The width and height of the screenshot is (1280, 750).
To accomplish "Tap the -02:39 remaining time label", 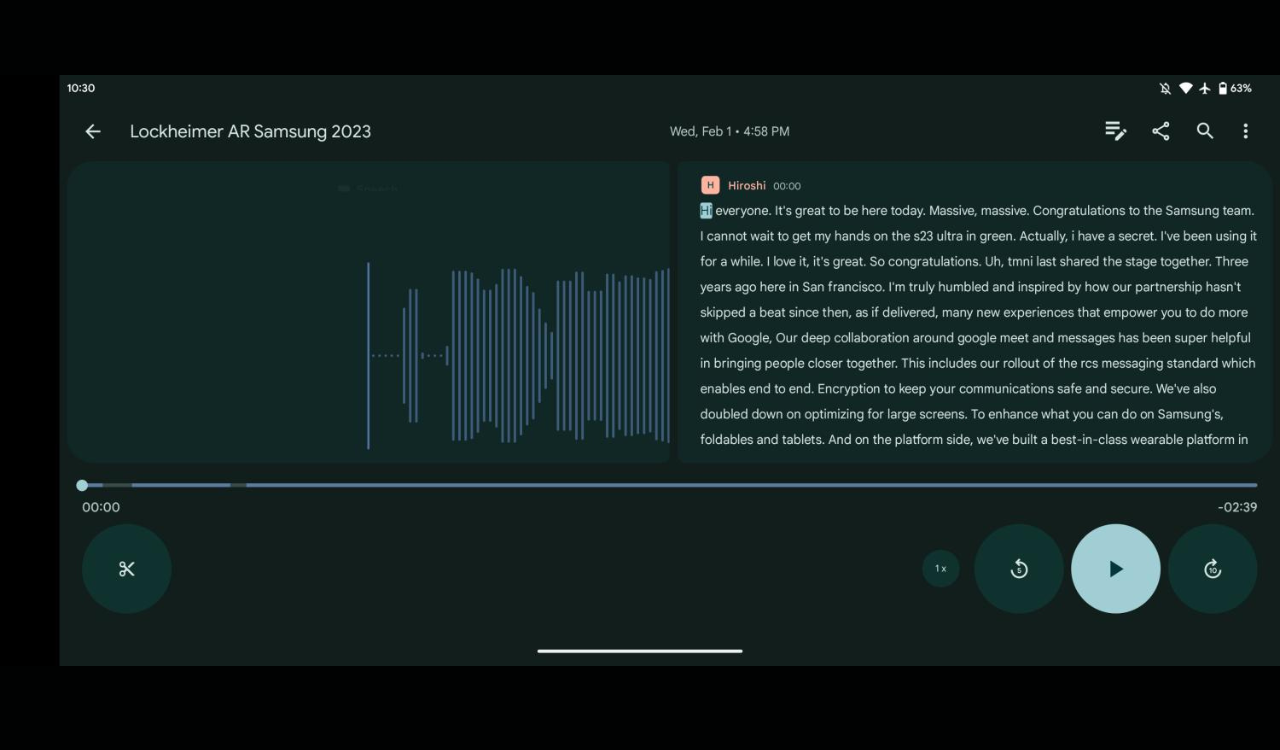I will 1237,507.
